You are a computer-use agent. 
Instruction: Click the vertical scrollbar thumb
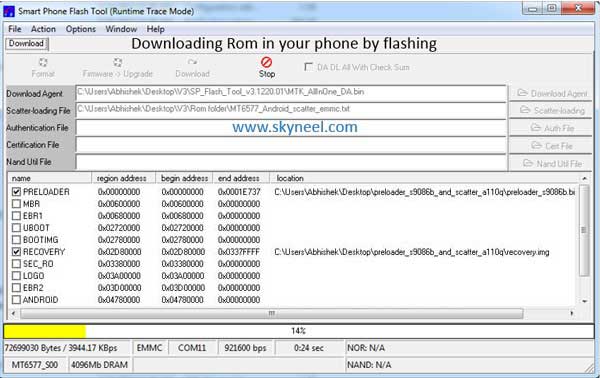click(x=584, y=230)
